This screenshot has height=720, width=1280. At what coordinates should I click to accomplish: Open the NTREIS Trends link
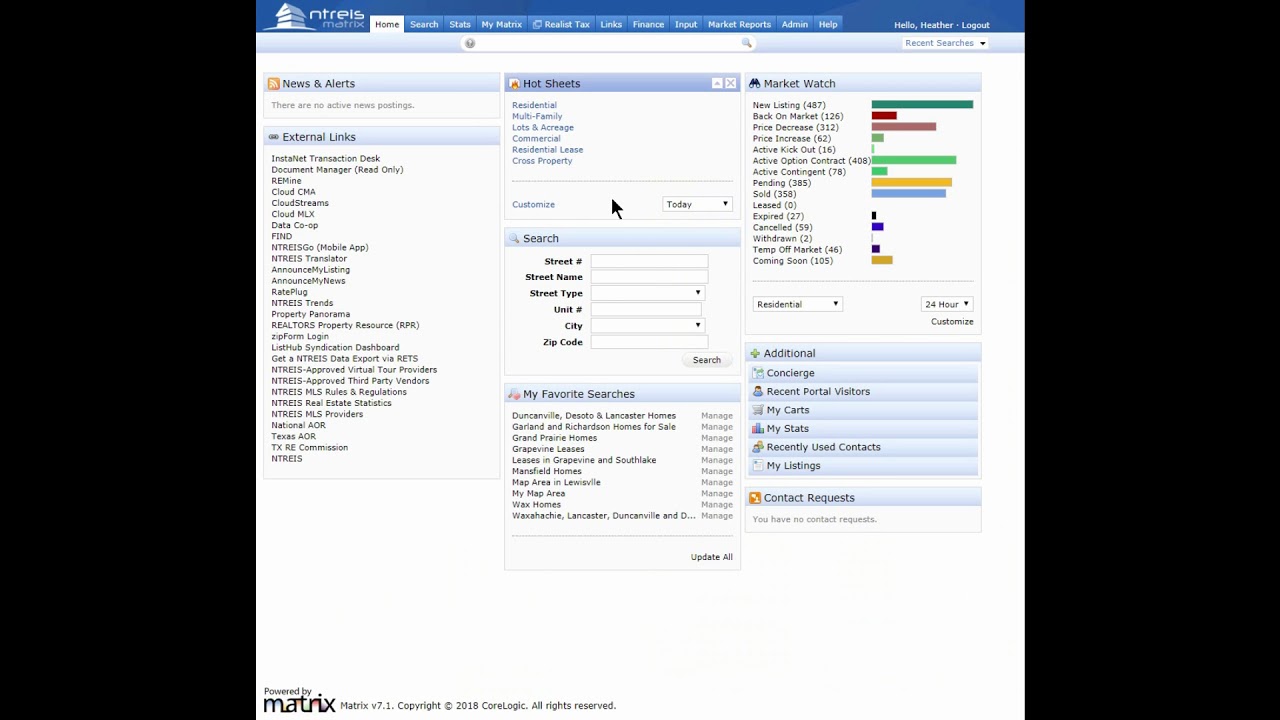[302, 303]
